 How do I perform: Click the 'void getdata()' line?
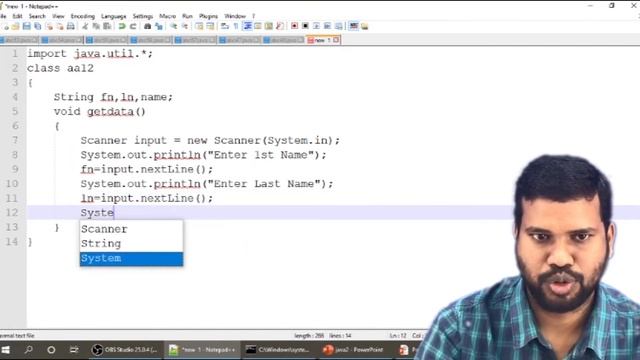[100, 111]
